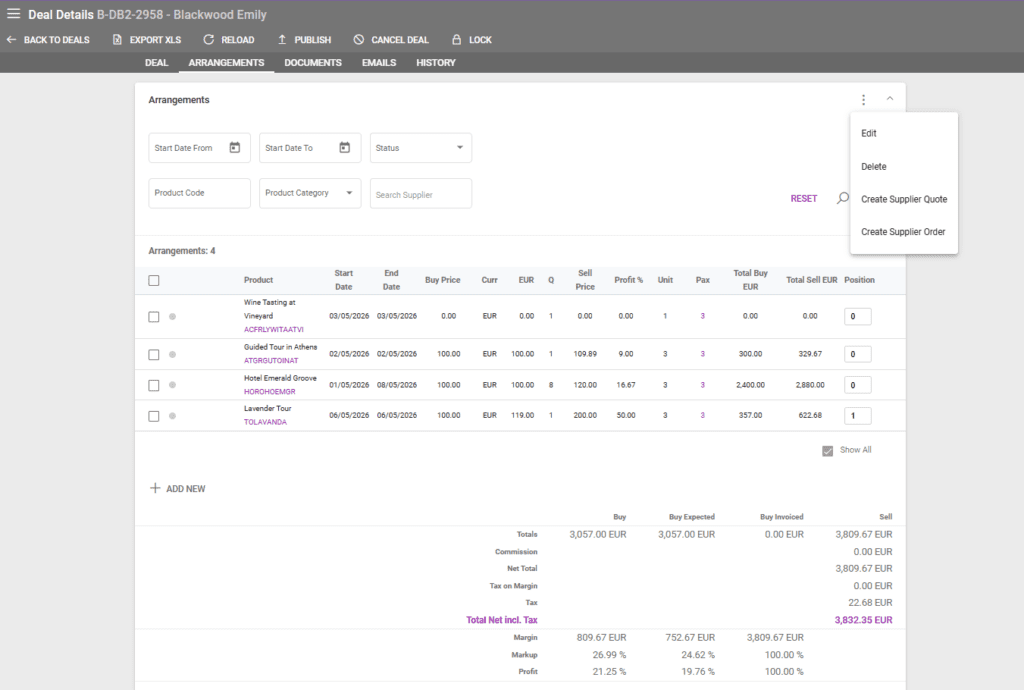Expand the Product Category dropdown
Image resolution: width=1024 pixels, height=690 pixels.
coord(310,193)
